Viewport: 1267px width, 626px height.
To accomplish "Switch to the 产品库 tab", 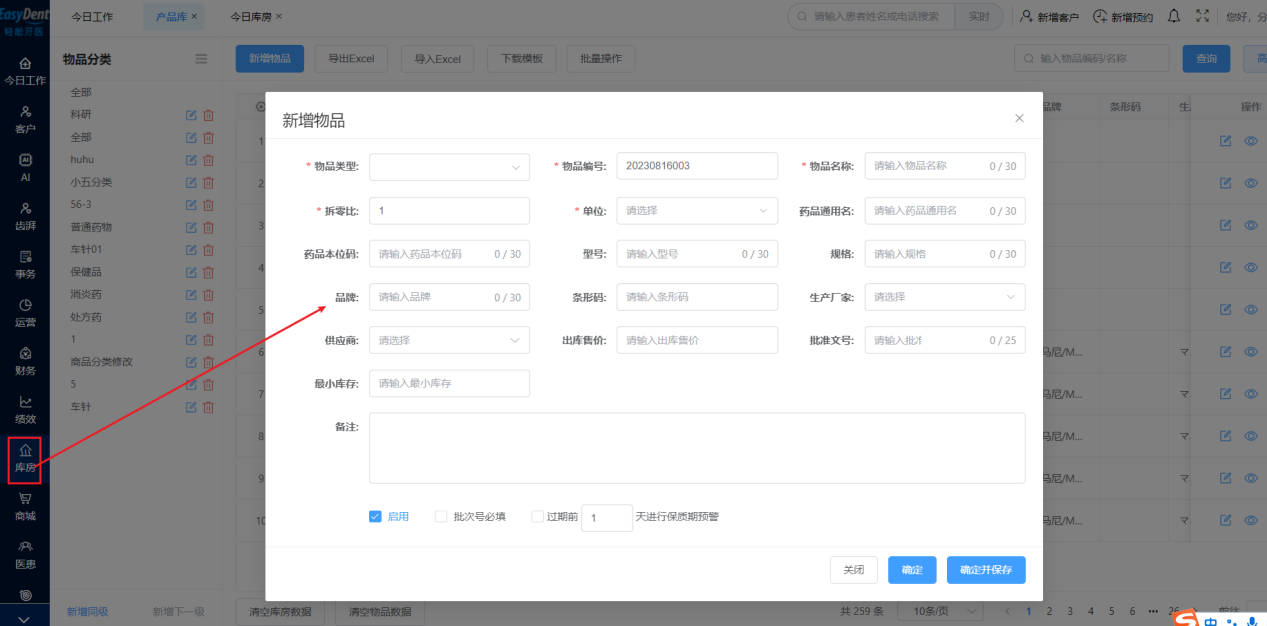I will [x=172, y=17].
